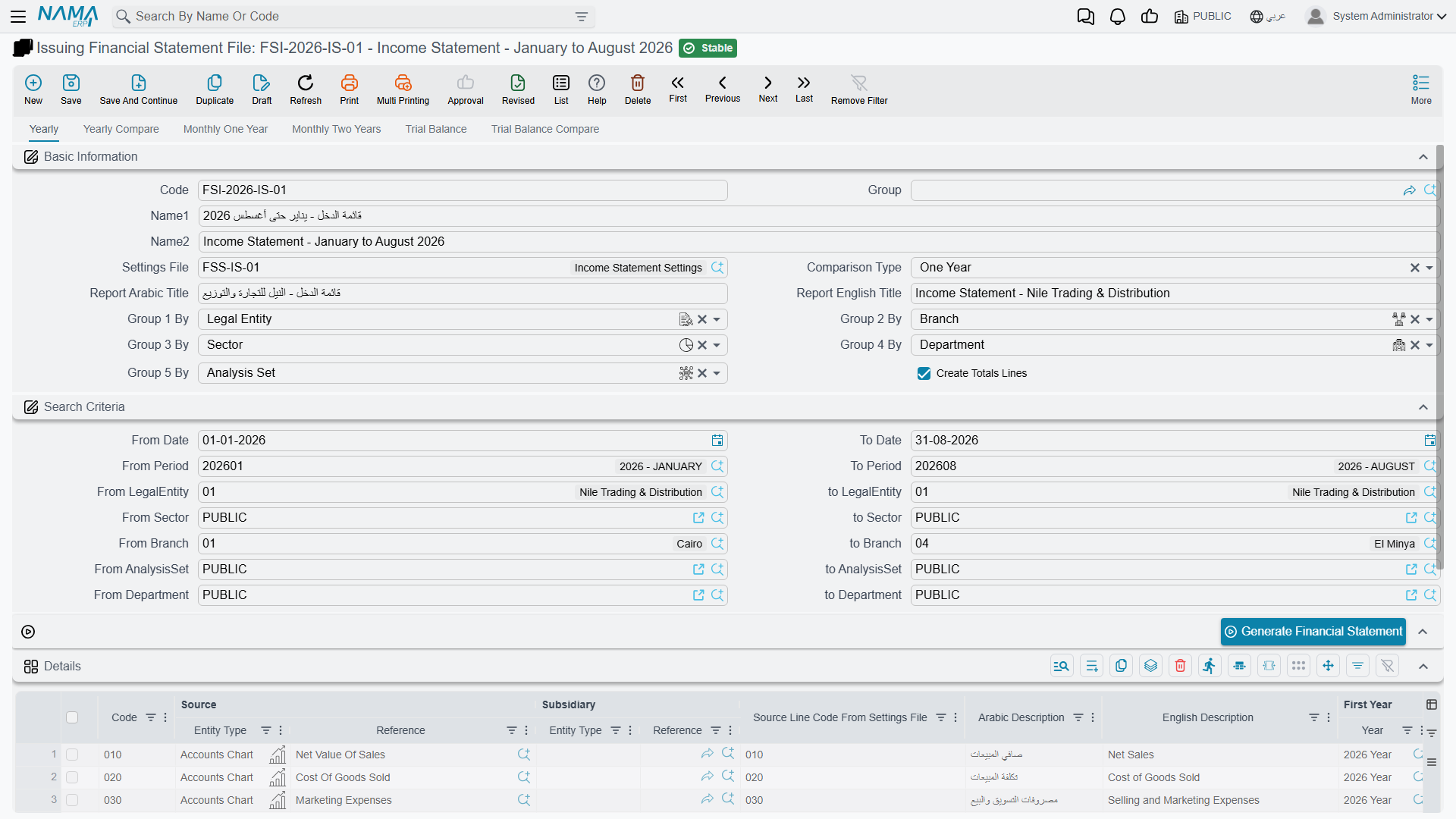Check row 2 checkbox for code 020
The height and width of the screenshot is (819, 1456).
point(72,777)
